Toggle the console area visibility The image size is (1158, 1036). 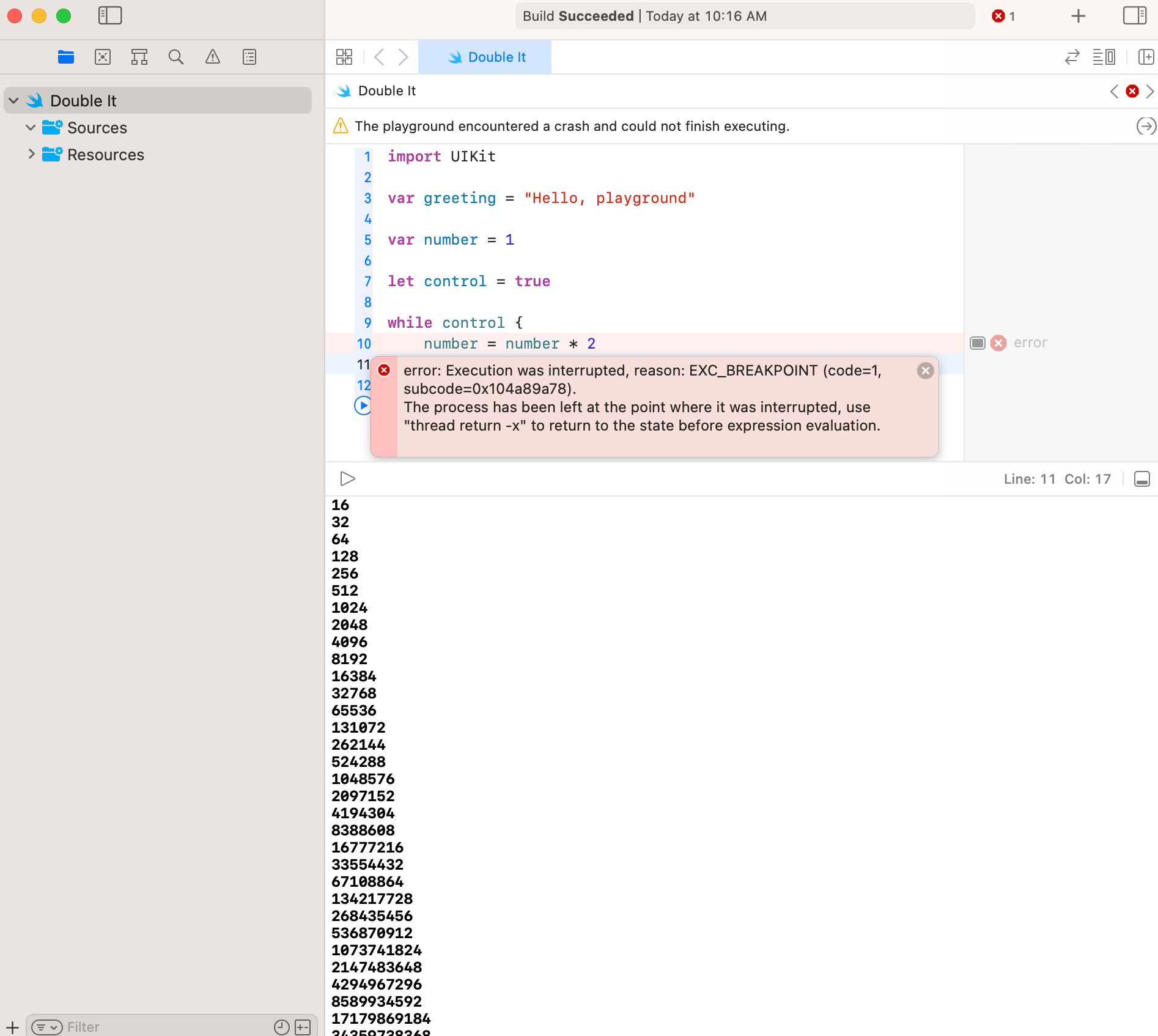click(x=1141, y=479)
